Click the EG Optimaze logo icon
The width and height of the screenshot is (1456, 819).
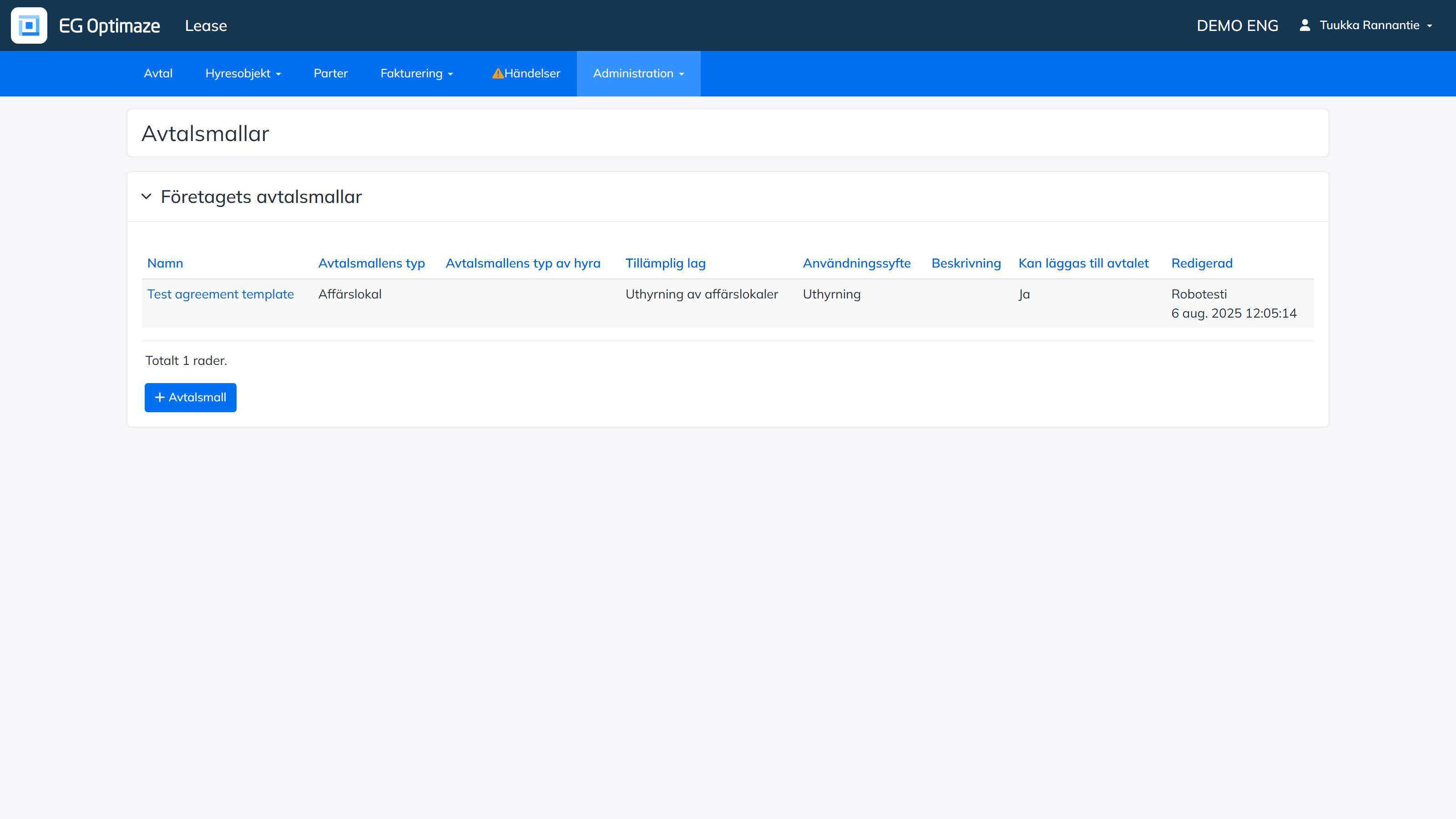point(29,25)
